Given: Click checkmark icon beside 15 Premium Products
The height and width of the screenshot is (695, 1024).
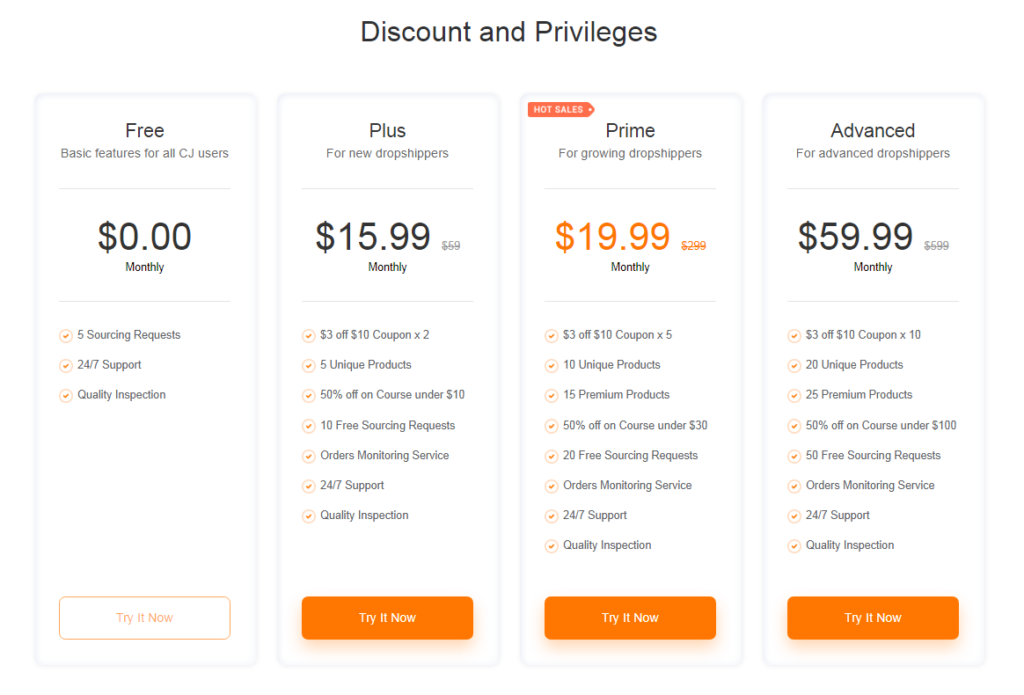Looking at the screenshot, I should 552,396.
